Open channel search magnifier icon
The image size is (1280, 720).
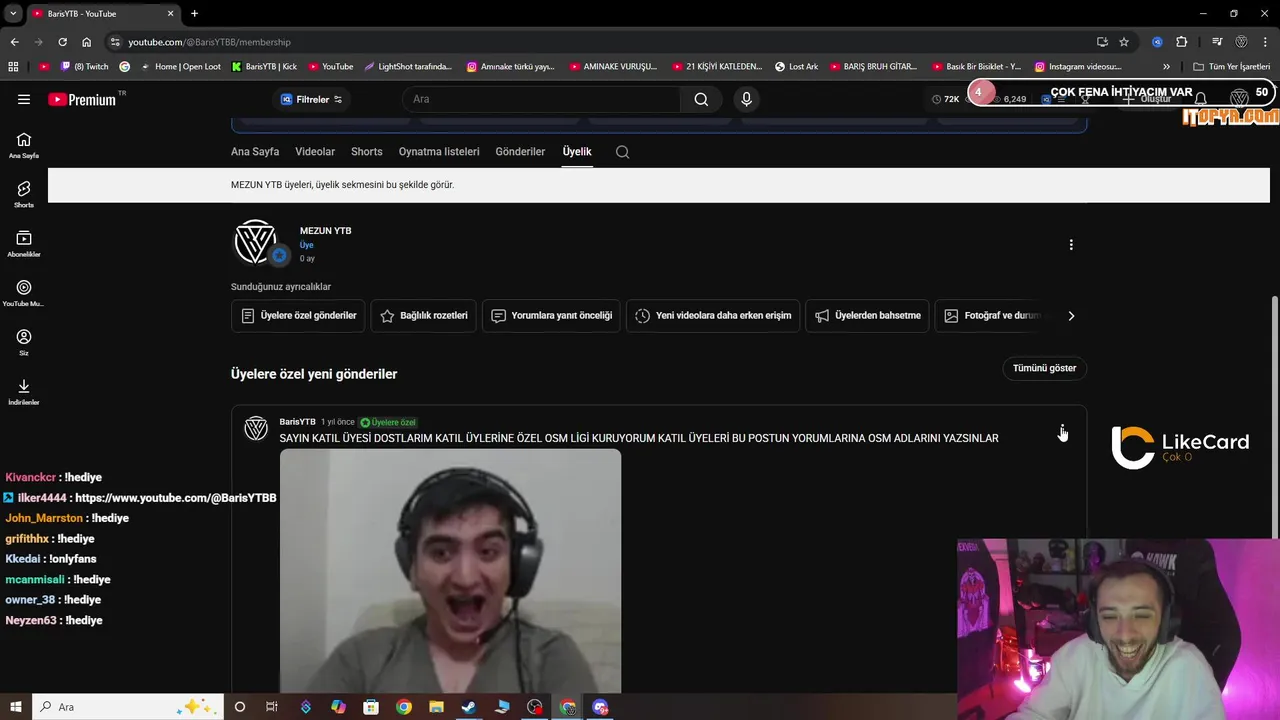[622, 152]
